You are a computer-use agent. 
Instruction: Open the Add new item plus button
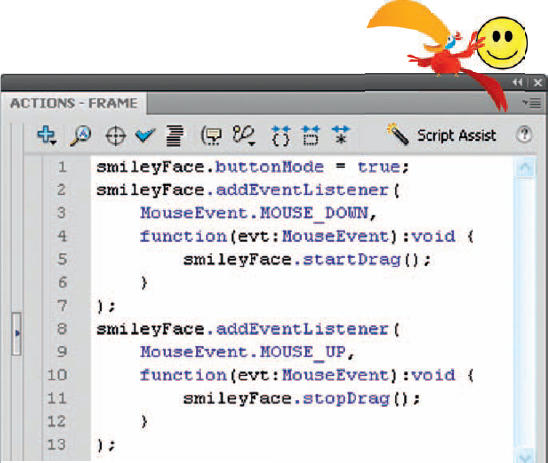46,136
